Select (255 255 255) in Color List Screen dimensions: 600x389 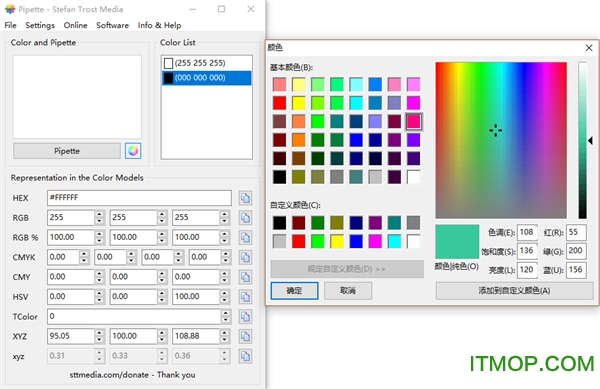tap(207, 63)
